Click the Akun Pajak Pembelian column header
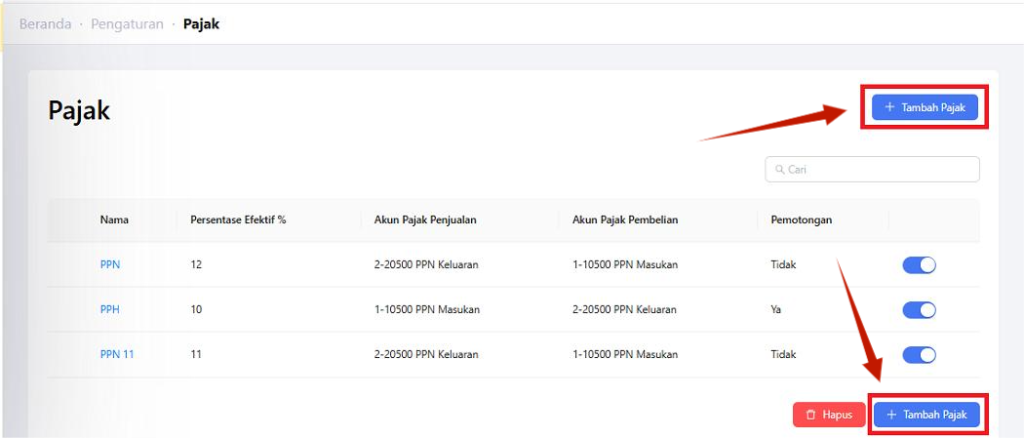The image size is (1024, 438). pyautogui.click(x=625, y=220)
